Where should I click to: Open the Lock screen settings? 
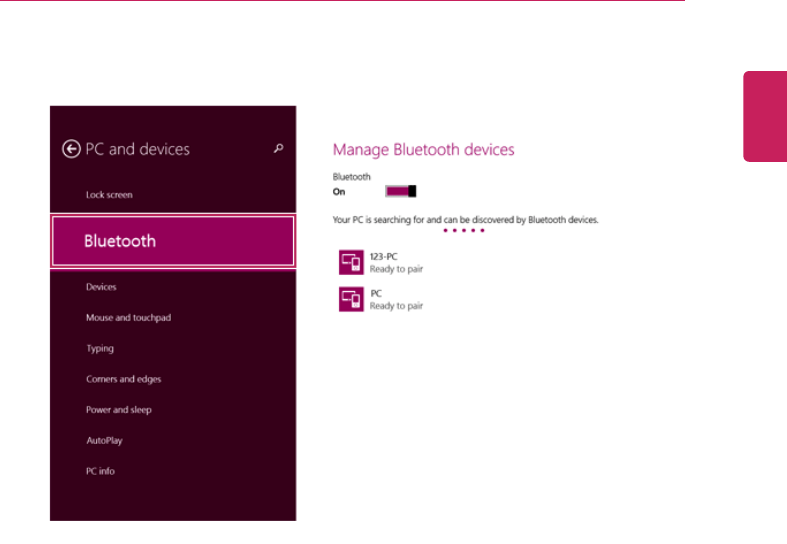pos(109,195)
